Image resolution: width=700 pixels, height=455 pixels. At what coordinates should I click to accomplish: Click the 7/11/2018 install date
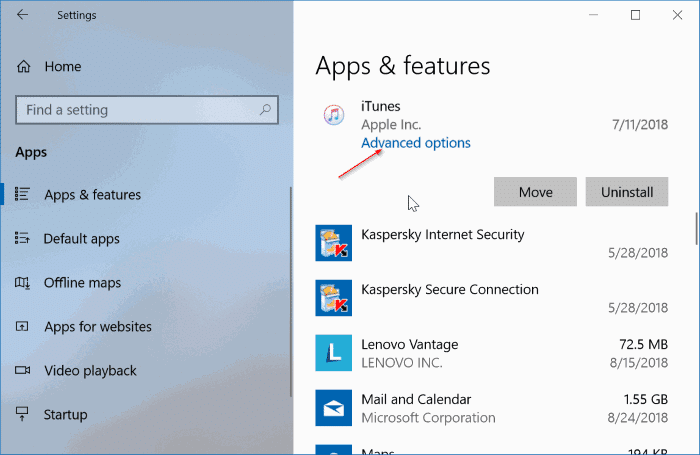click(x=640, y=125)
